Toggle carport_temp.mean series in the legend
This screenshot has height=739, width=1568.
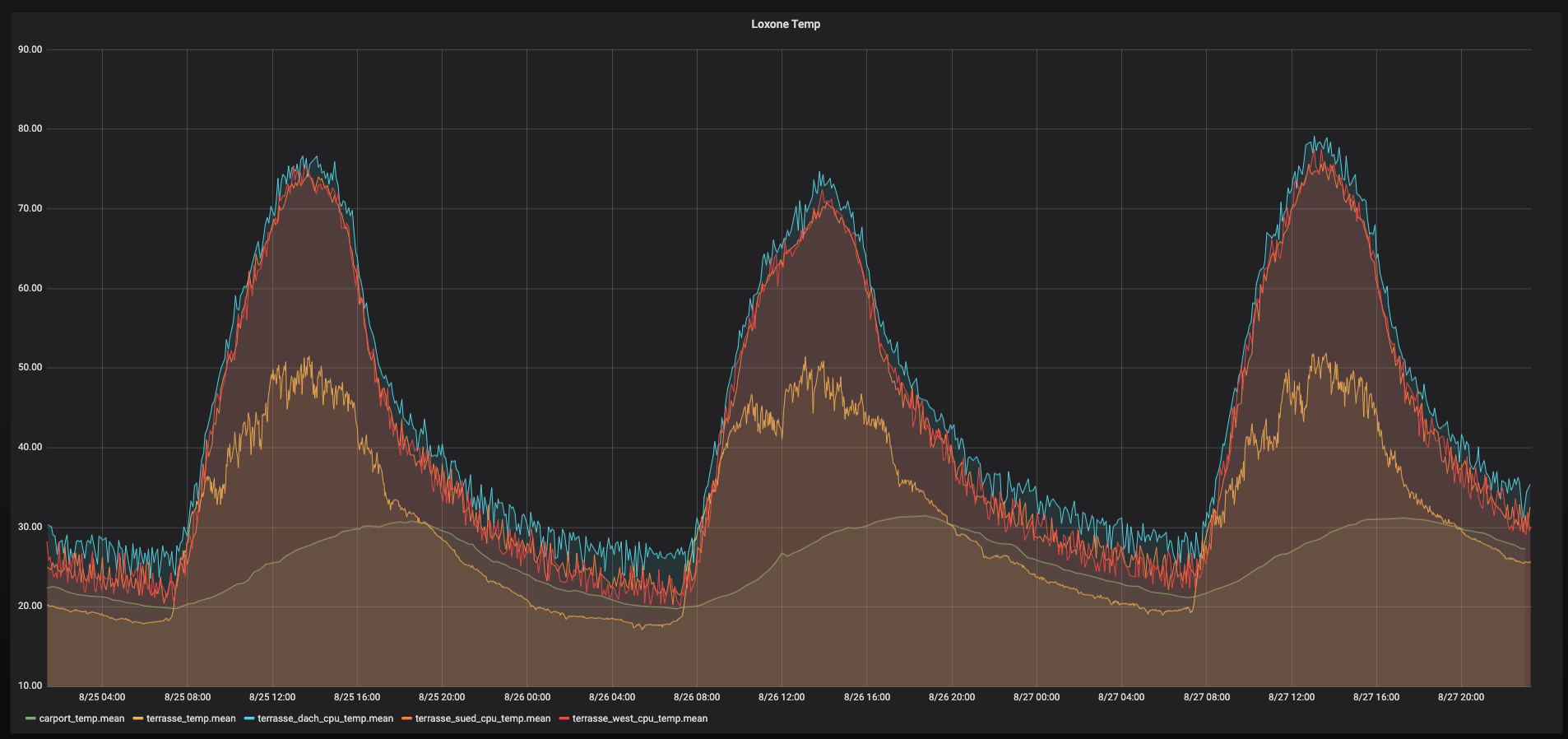[x=81, y=718]
